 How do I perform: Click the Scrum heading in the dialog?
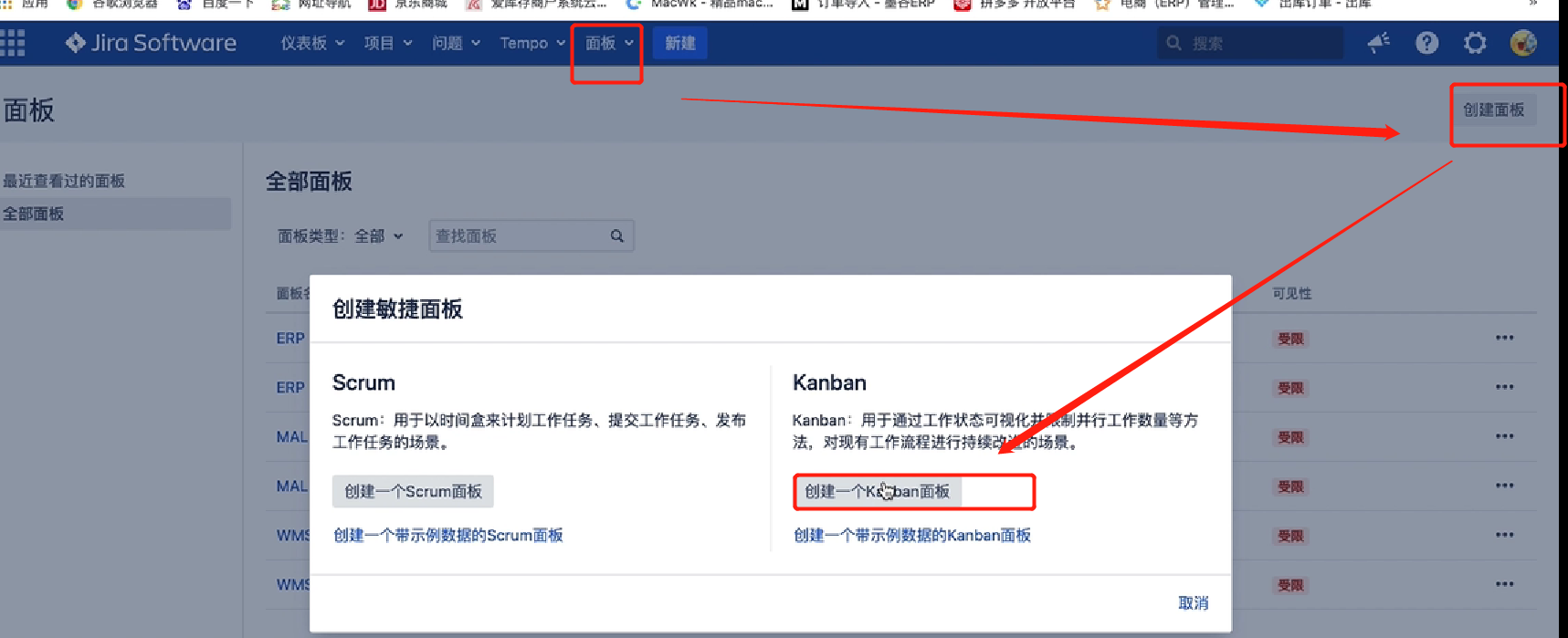(363, 382)
